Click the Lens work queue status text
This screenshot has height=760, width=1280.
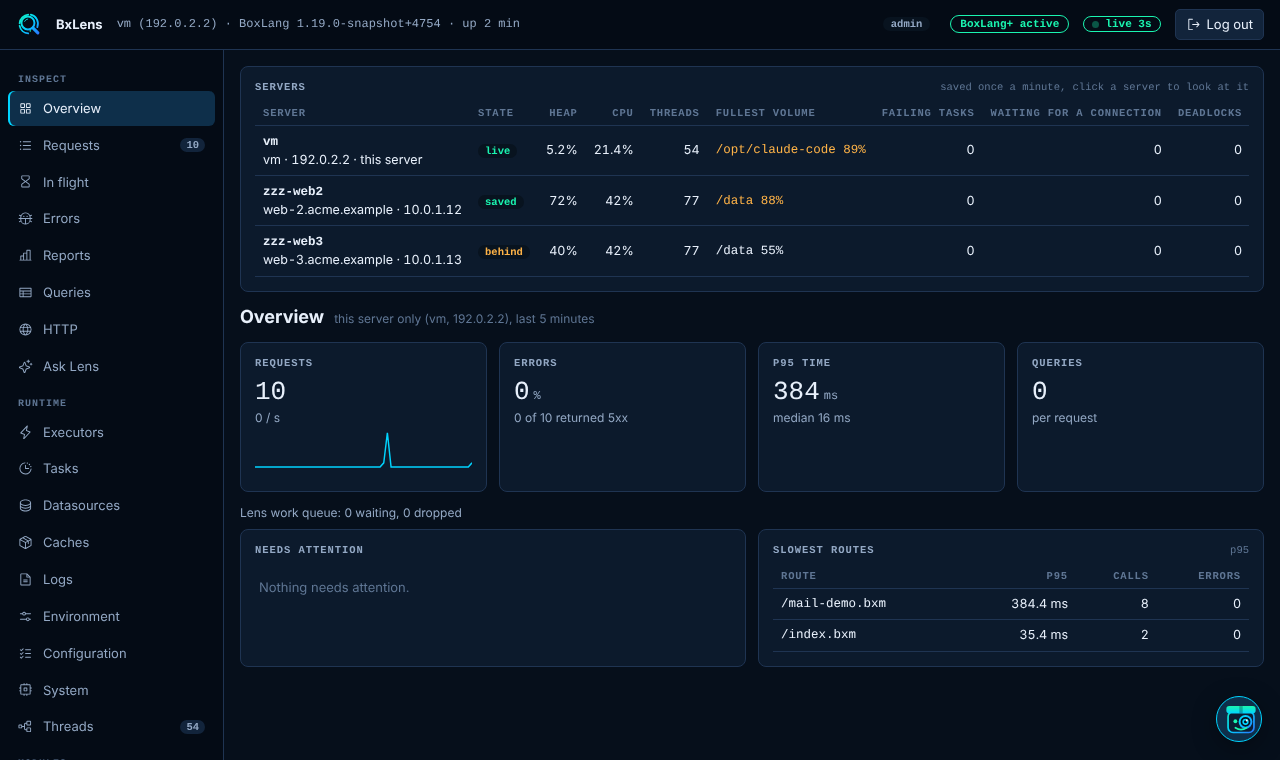351,513
